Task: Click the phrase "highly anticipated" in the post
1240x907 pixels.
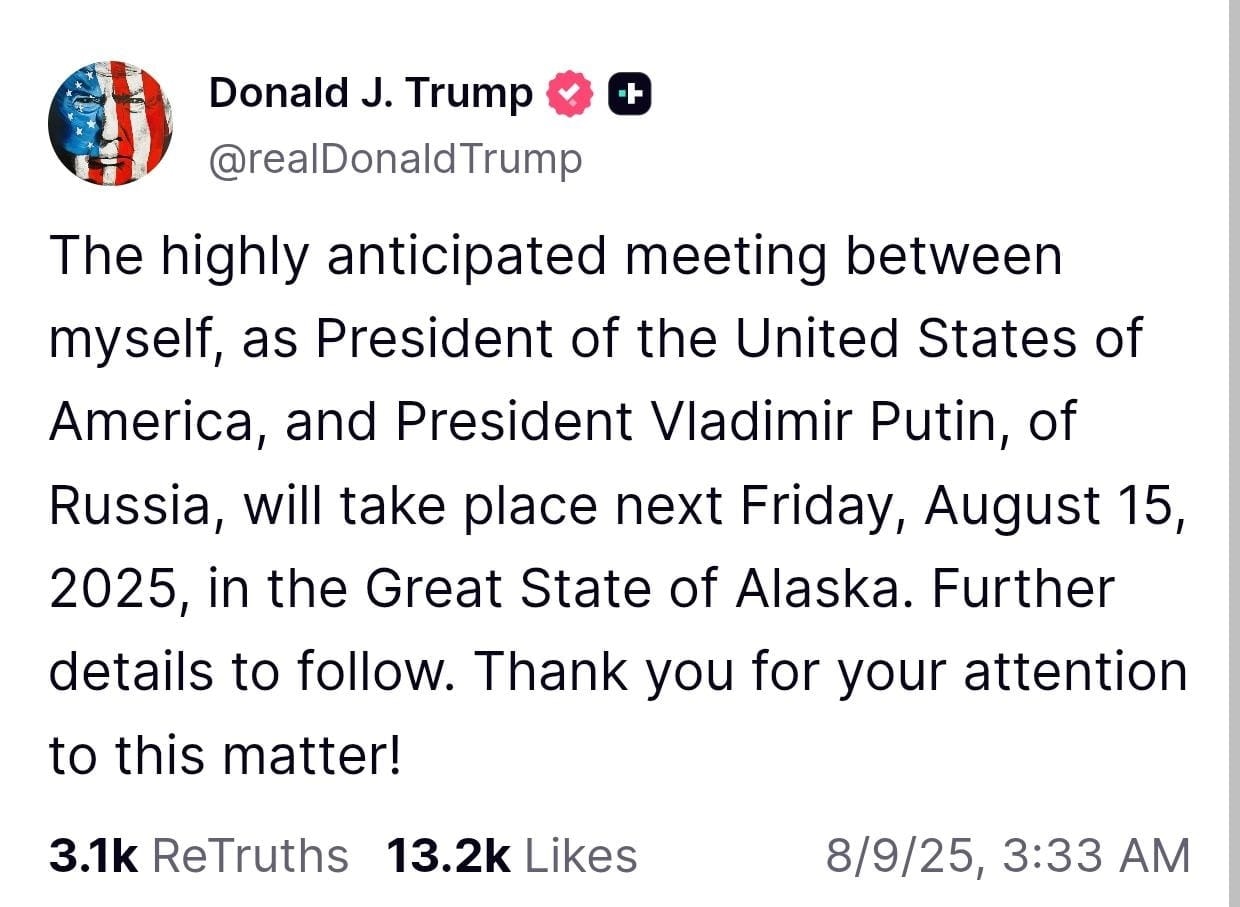Action: click(385, 256)
